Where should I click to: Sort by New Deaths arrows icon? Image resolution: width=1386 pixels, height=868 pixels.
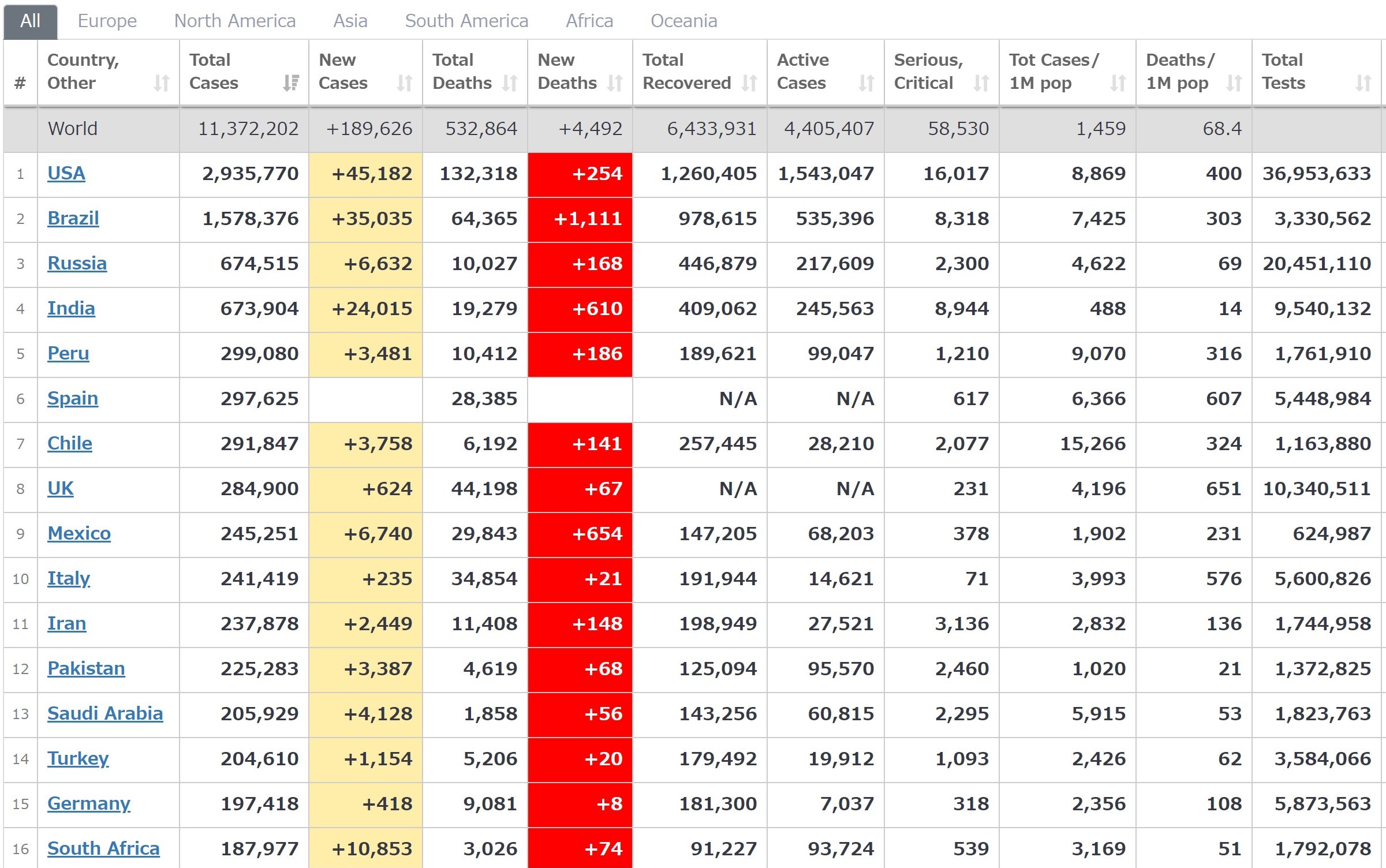point(615,83)
